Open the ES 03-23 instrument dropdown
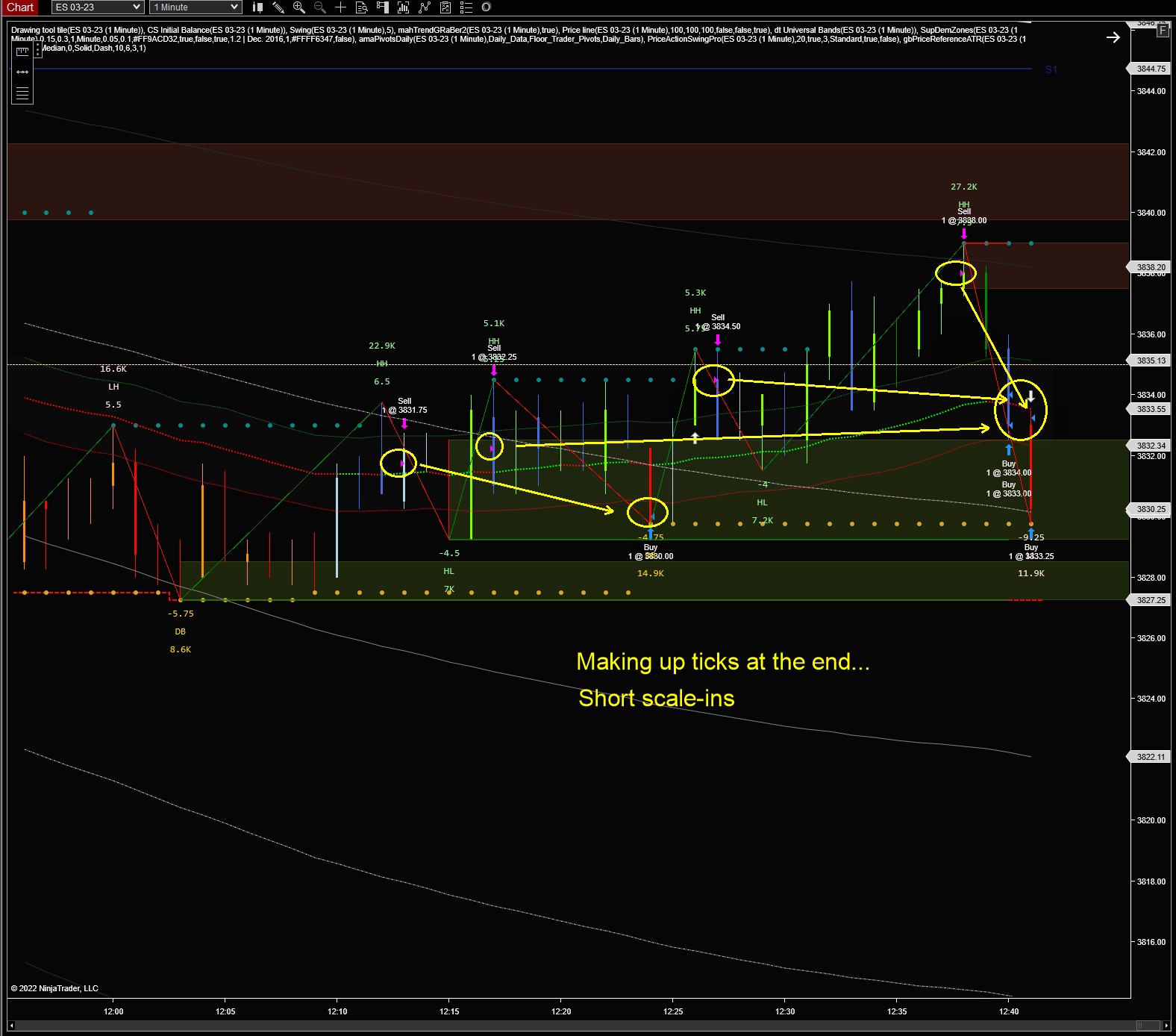This screenshot has width=1176, height=1036. click(x=98, y=7)
